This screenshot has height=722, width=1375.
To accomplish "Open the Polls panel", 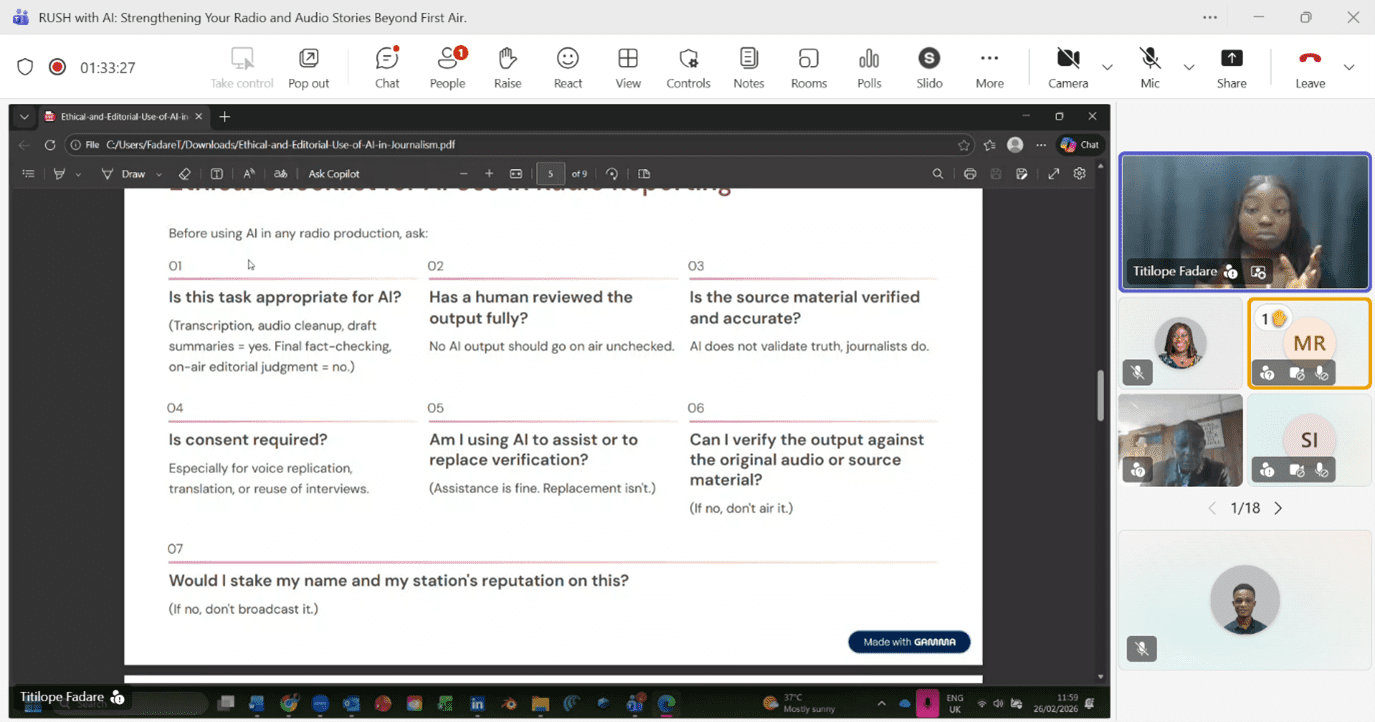I will (869, 67).
